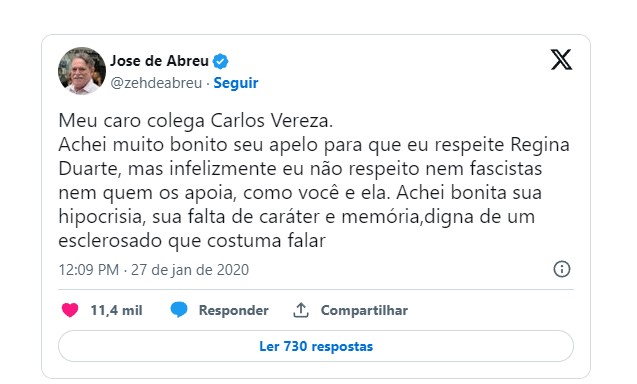Open Jose de Abreu's profile photo
Image resolution: width=637 pixels, height=384 pixels.
click(82, 71)
